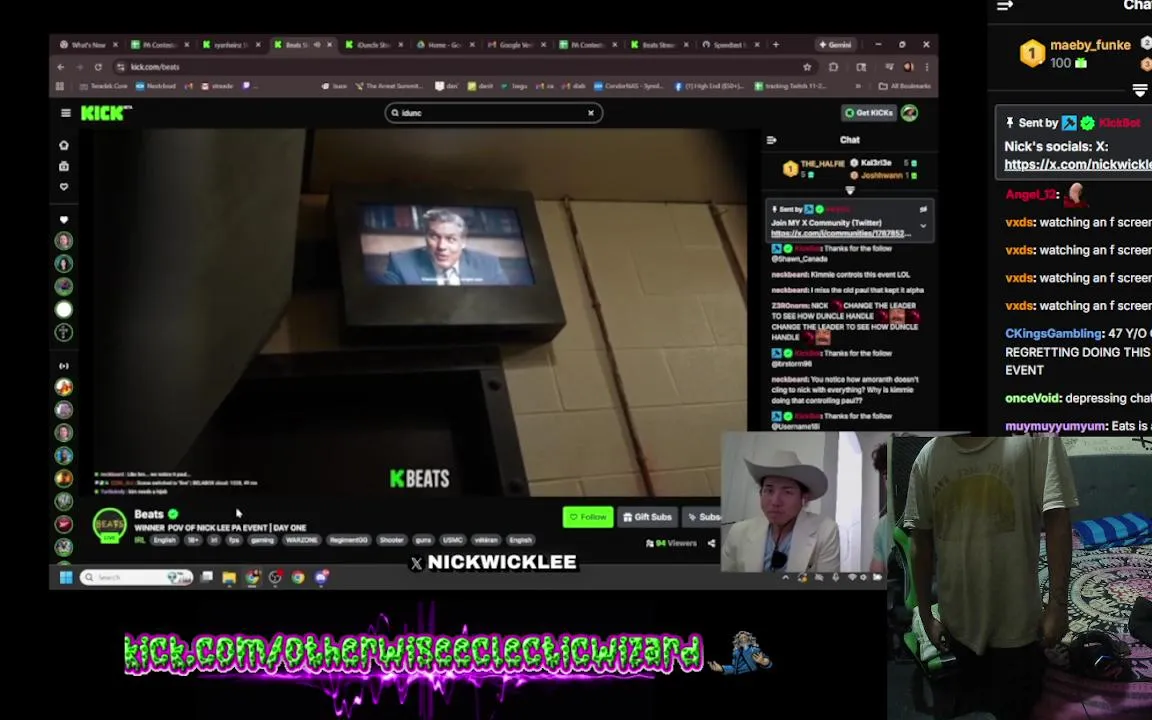
Task: Open the browser extensions puzzle icon
Action: click(833, 67)
